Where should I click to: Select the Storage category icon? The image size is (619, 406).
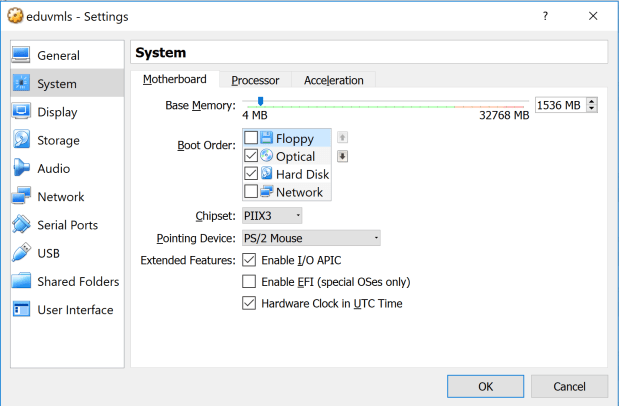[22, 141]
